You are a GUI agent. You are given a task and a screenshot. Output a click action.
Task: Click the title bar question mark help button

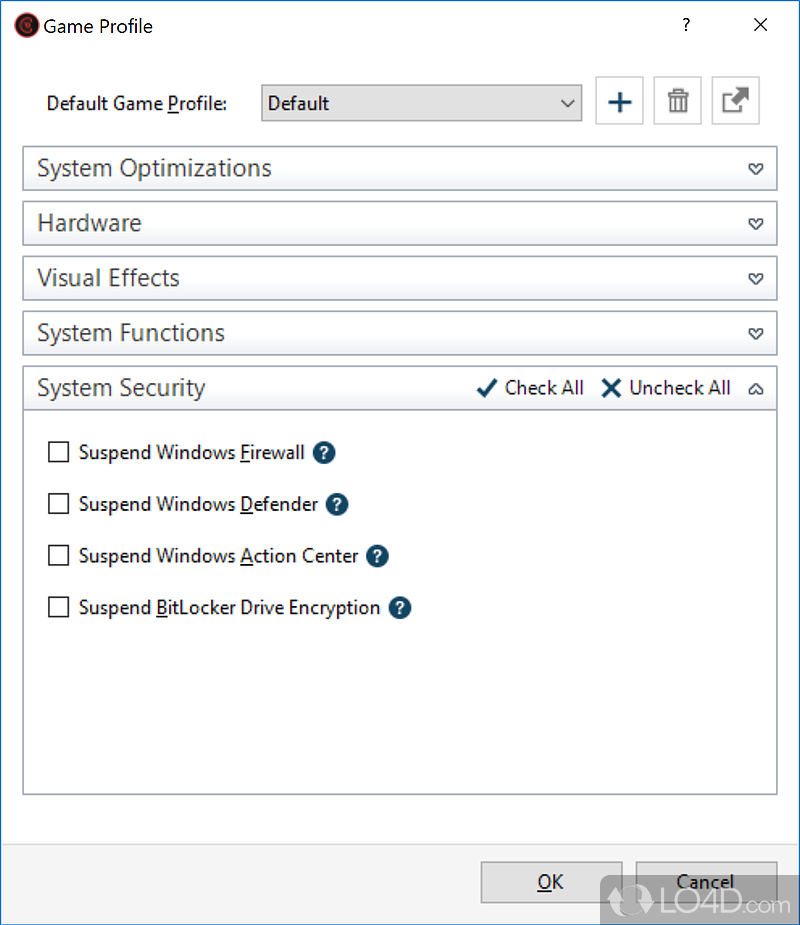pos(686,26)
